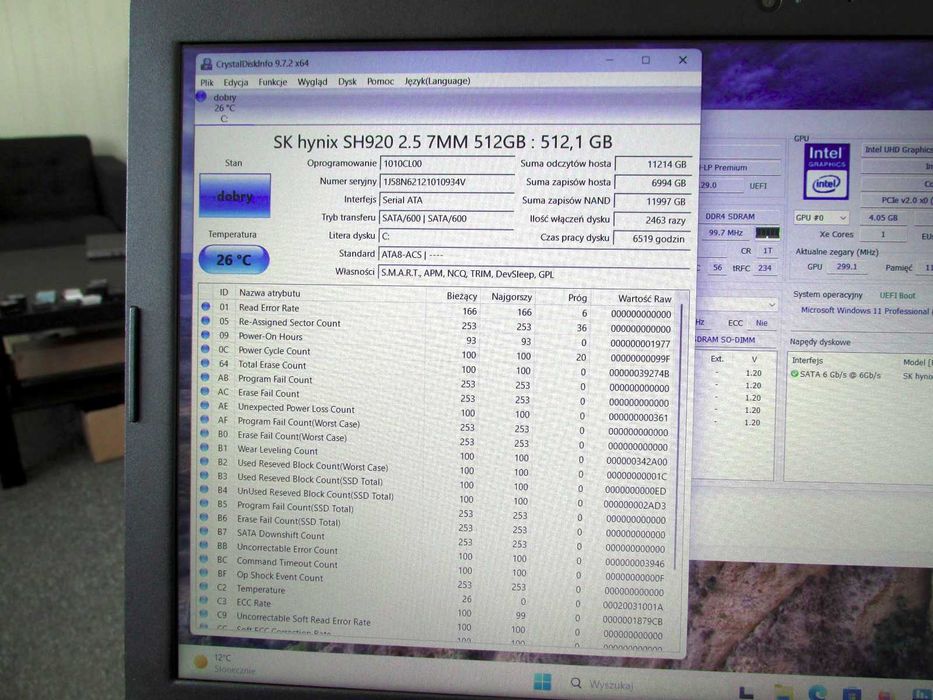This screenshot has width=933, height=700.
Task: Select the UnUsed Reseved Block Count(SSD Total) row
Action: (435, 495)
